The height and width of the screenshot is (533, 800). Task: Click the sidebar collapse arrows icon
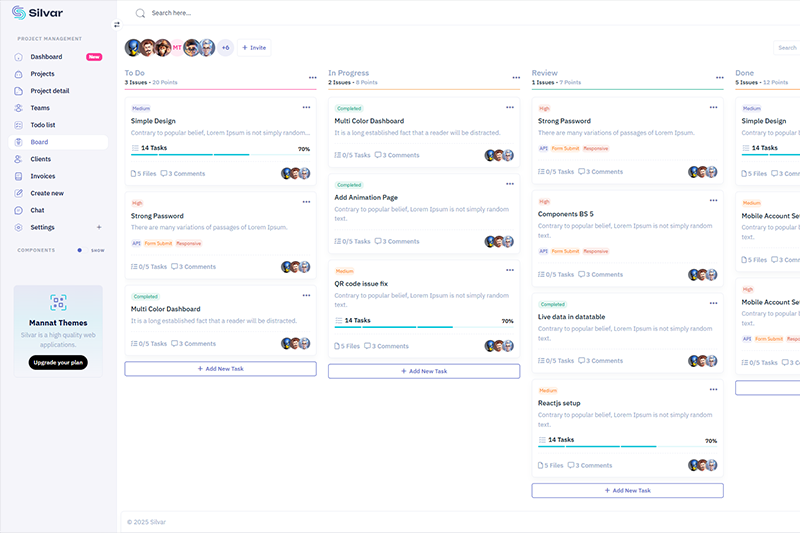(x=116, y=24)
